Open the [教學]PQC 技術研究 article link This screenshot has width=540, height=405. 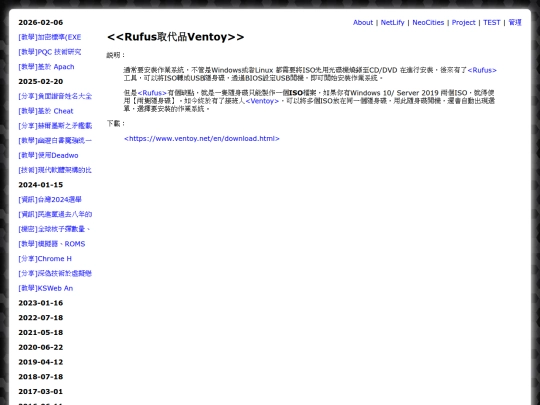tap(50, 52)
